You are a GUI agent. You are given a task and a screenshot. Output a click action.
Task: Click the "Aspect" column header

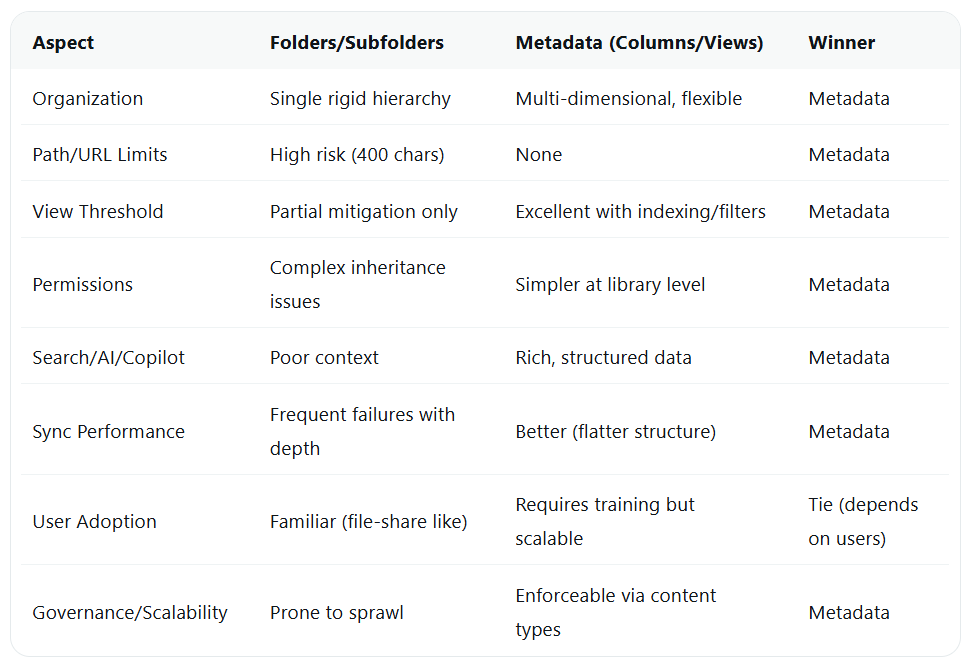tap(62, 43)
